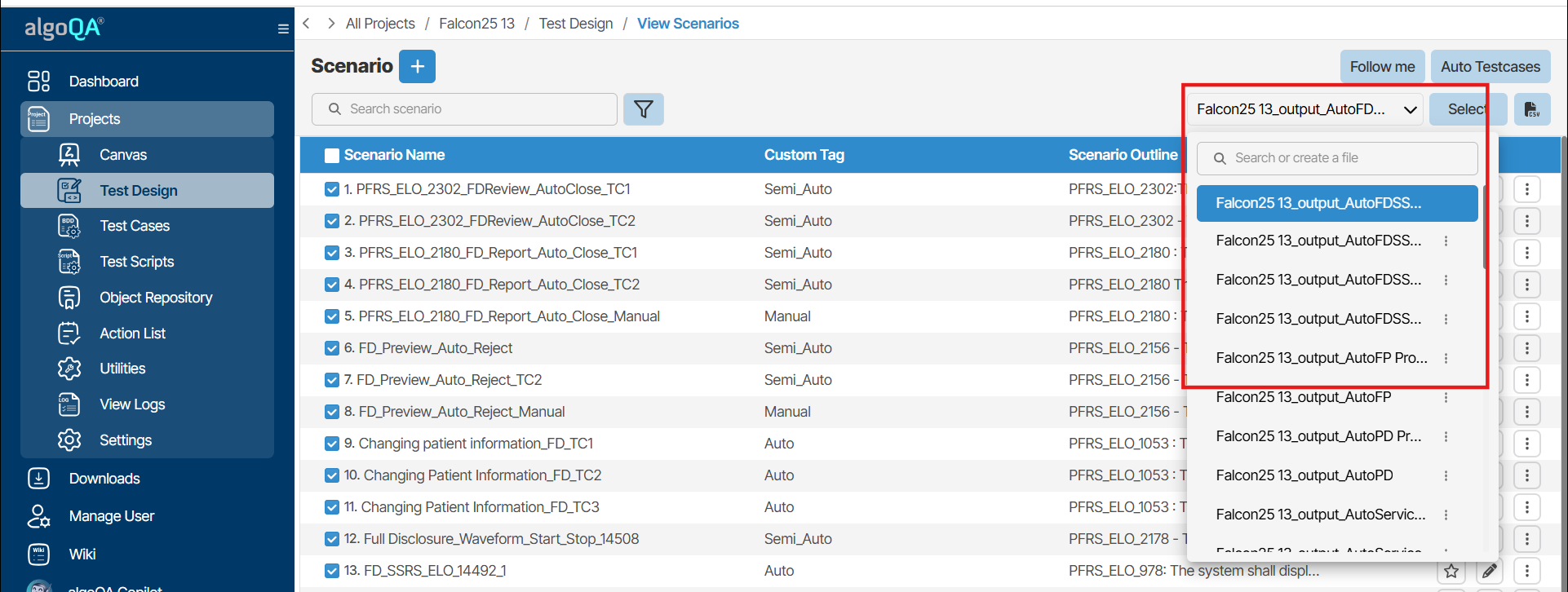Click Test Design breadcrumb link
Viewport: 1568px width, 592px height.
(x=576, y=24)
